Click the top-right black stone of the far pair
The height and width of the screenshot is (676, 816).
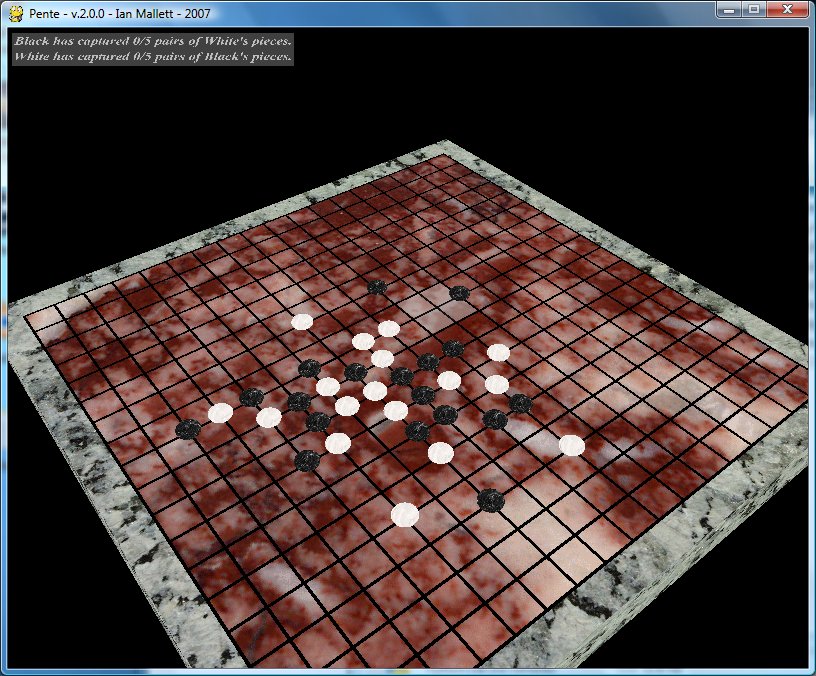pyautogui.click(x=459, y=293)
